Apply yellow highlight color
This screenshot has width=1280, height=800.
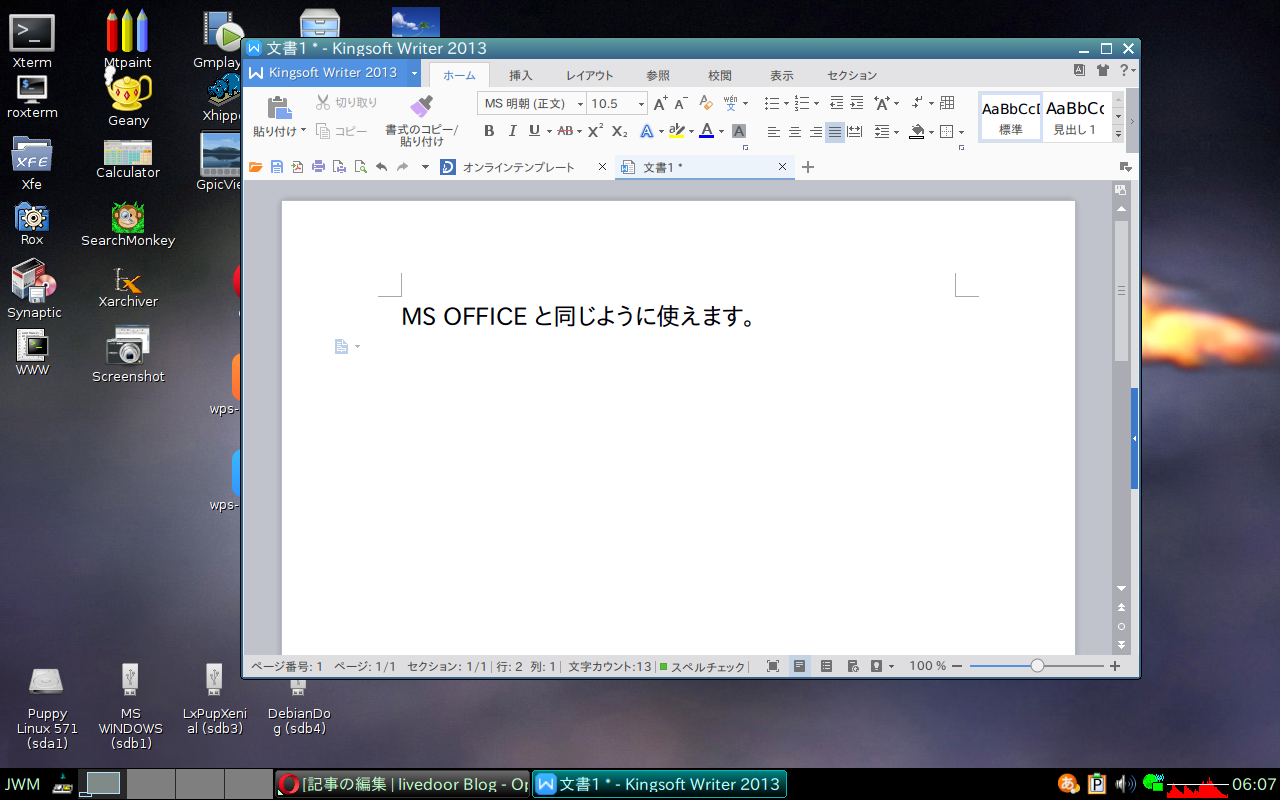coord(677,131)
